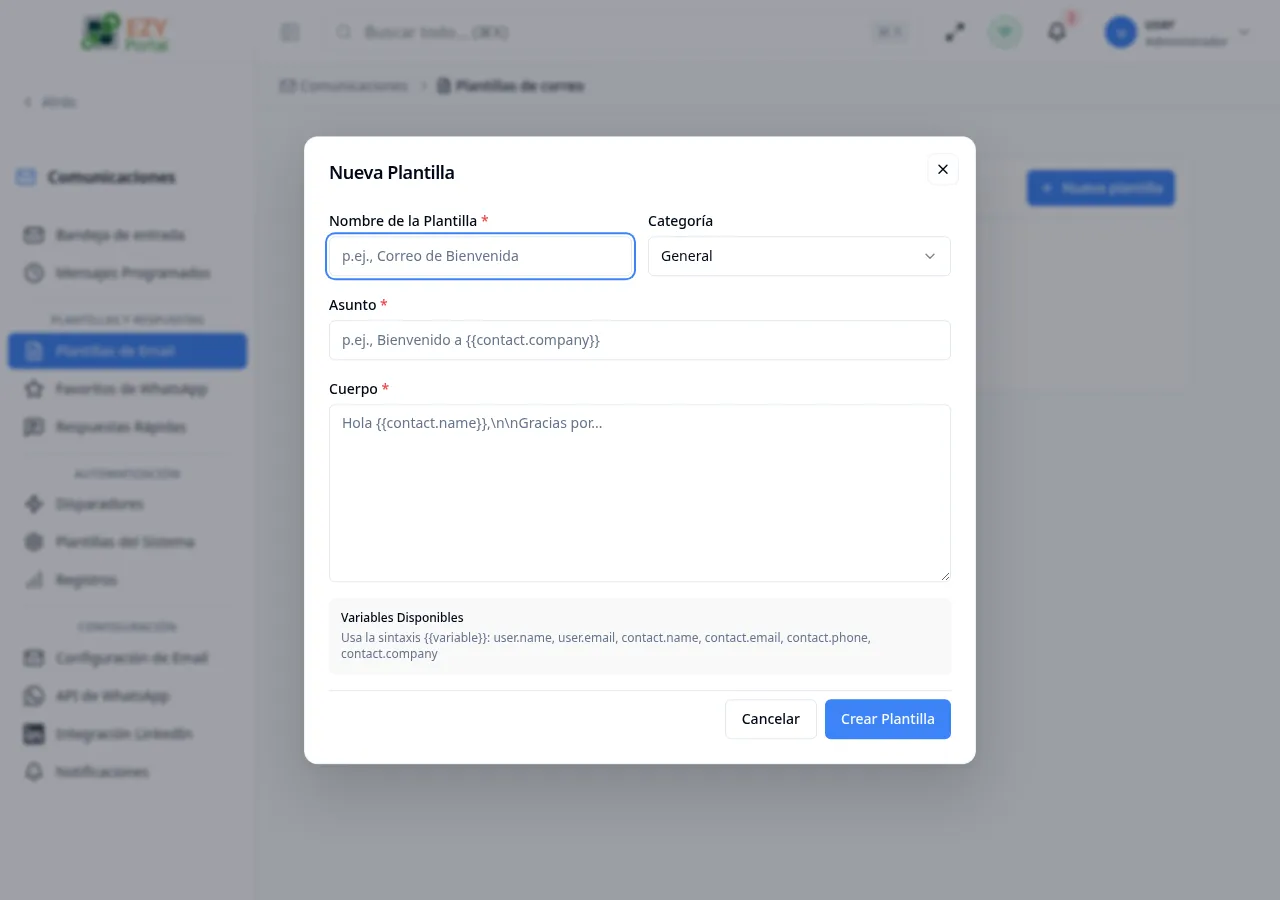Click the Cuerpo textarea resize handle
1280x900 pixels.
944,575
